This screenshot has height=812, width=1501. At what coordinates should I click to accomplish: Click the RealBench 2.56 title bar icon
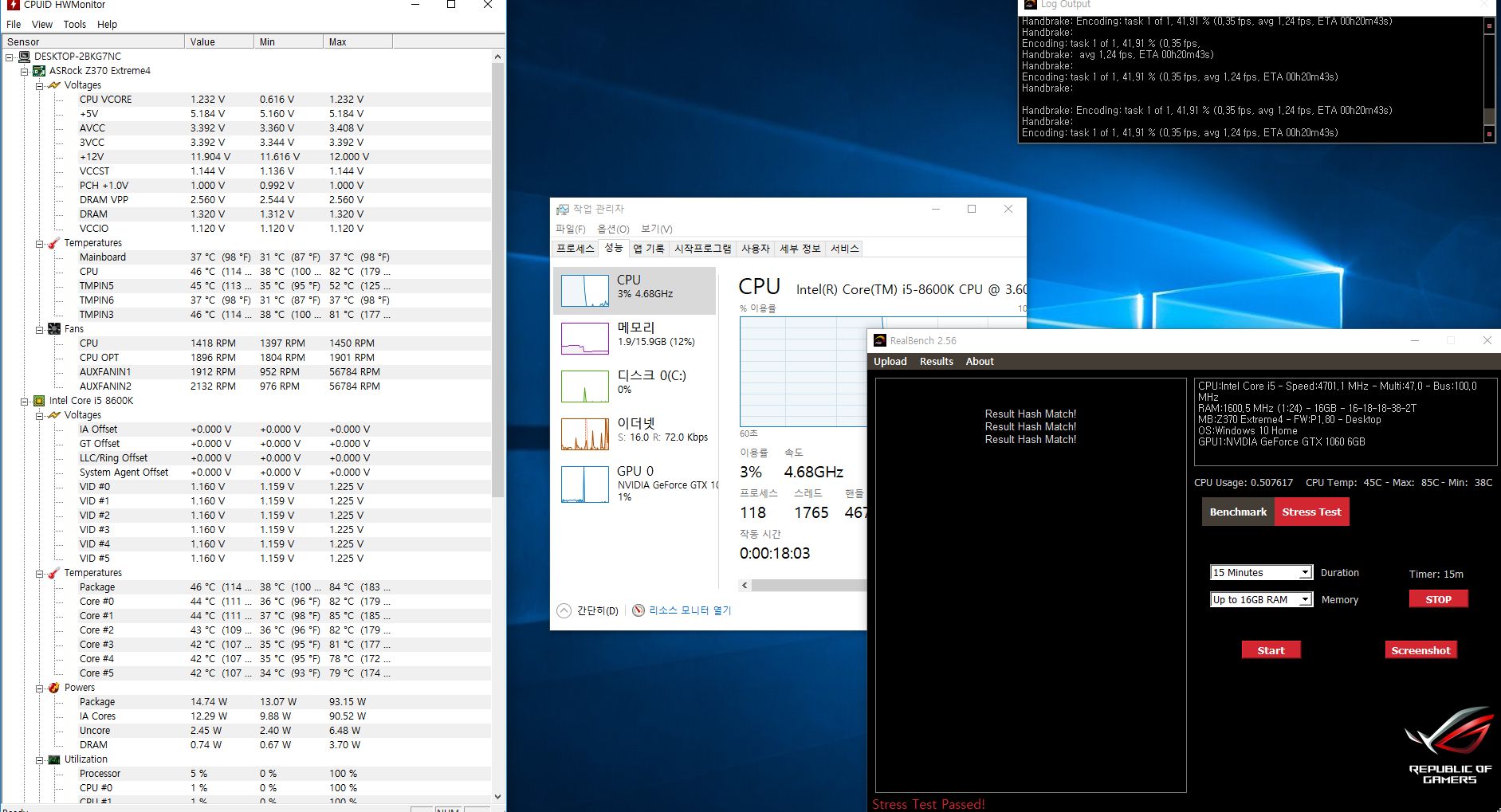click(x=880, y=340)
